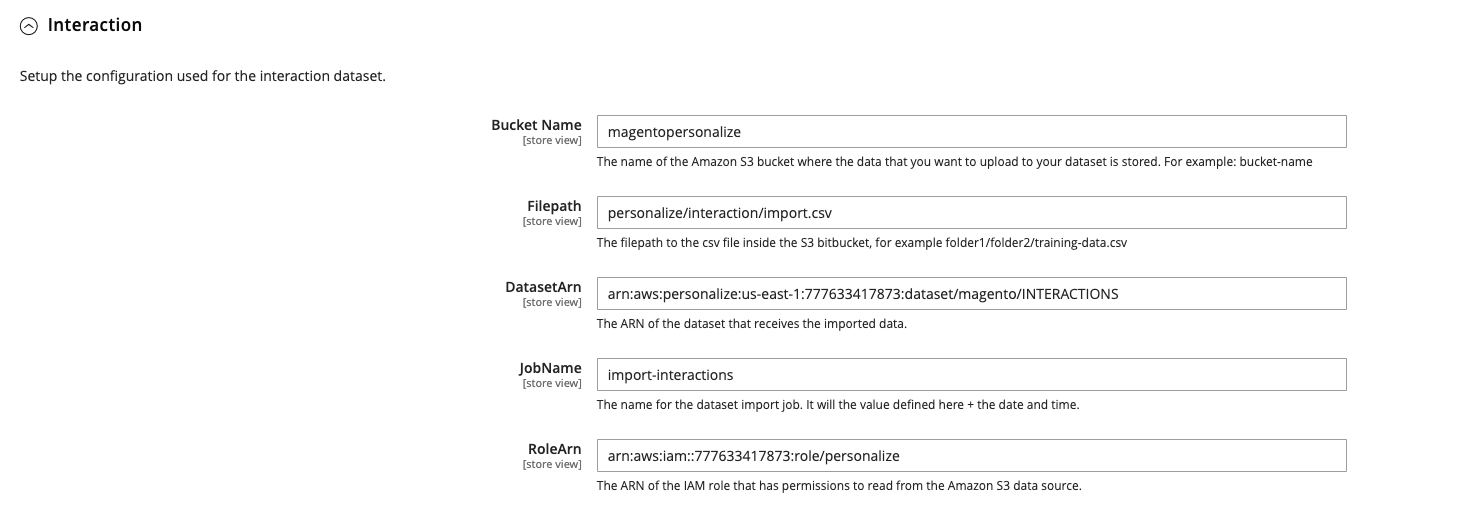1458x510 pixels.
Task: Click the store view scope under Filepath
Action: click(x=551, y=221)
